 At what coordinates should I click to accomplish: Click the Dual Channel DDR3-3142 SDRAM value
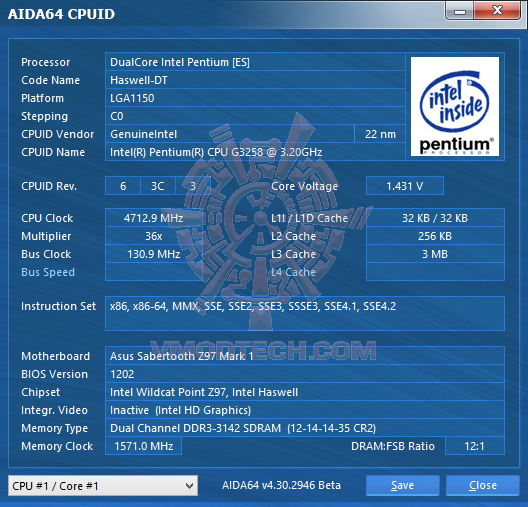pyautogui.click(x=305, y=428)
